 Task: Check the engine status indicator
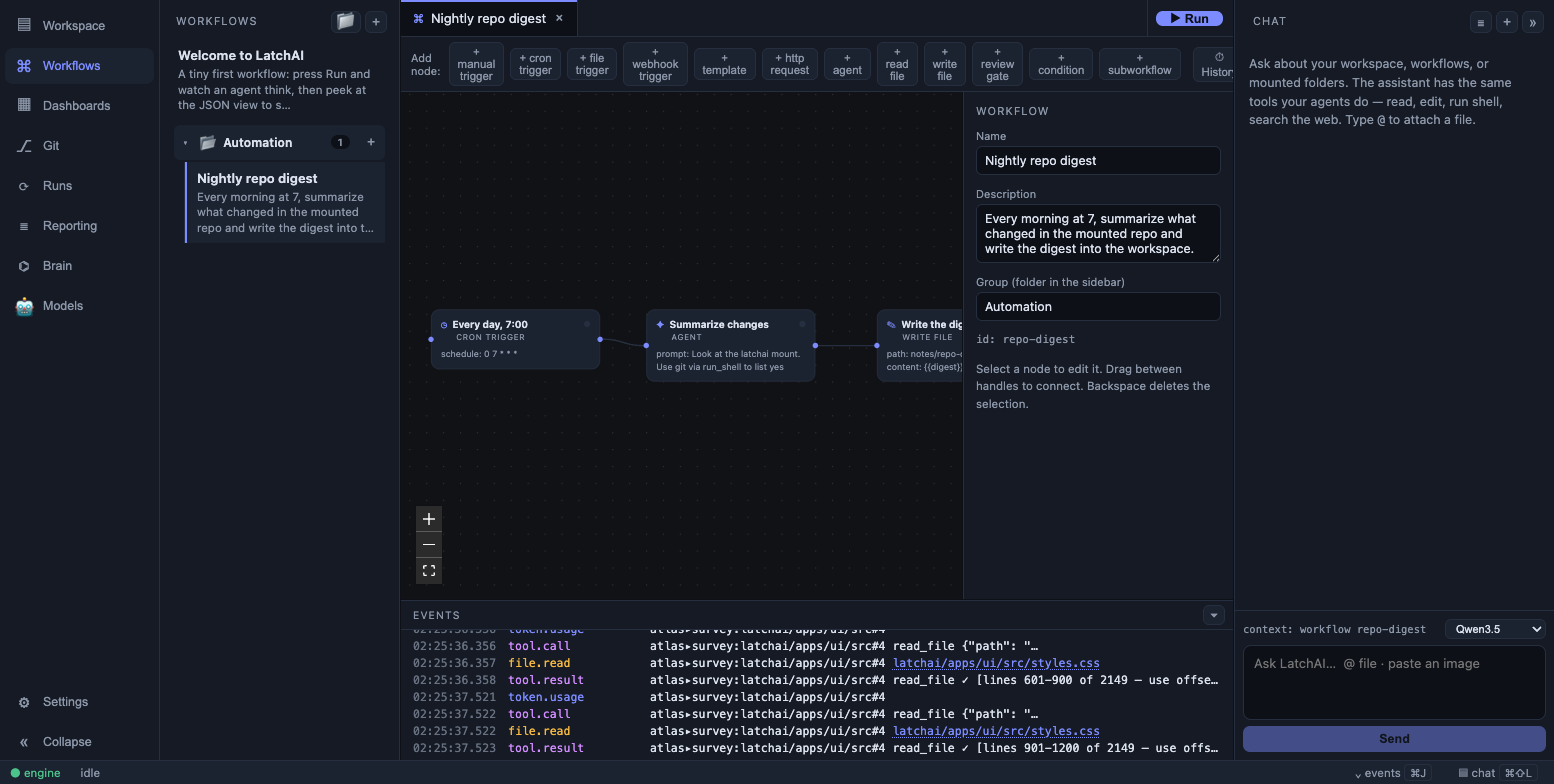pyautogui.click(x=36, y=773)
